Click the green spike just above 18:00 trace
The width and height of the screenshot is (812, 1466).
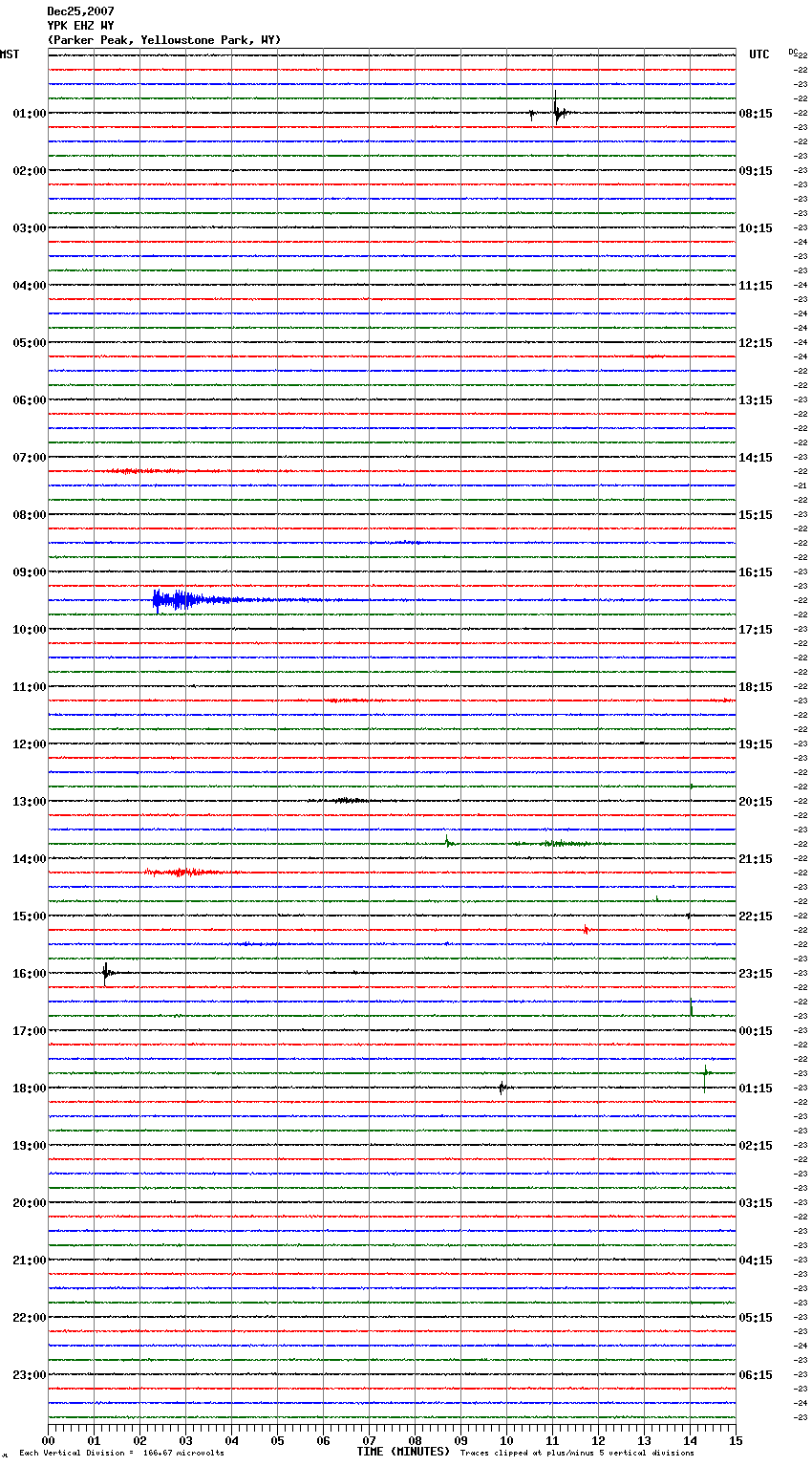705,1076
